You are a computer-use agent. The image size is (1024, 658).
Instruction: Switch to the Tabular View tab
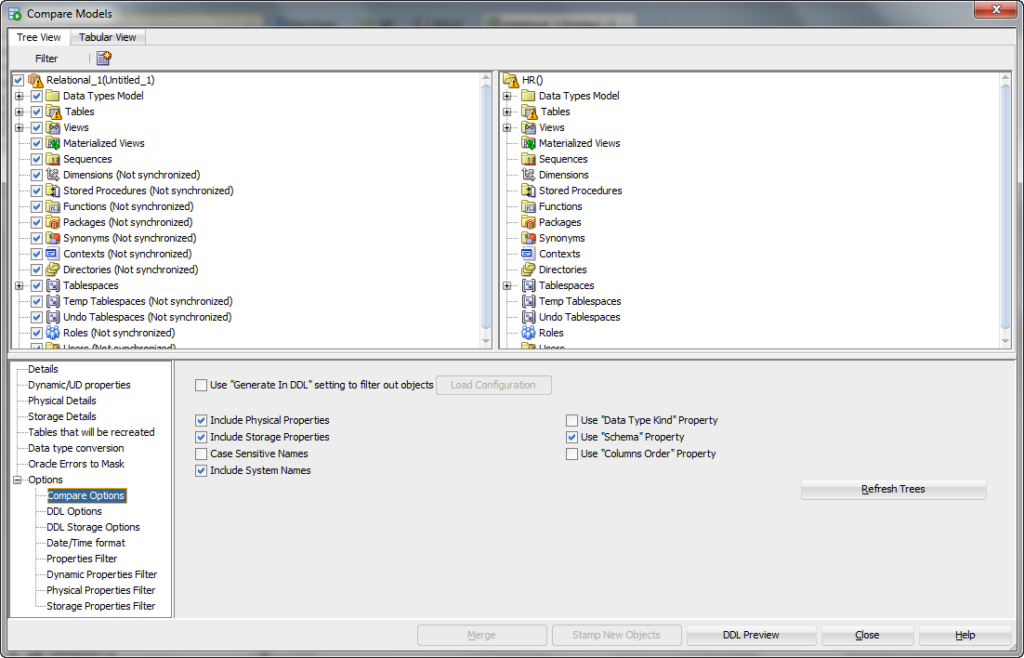click(108, 37)
